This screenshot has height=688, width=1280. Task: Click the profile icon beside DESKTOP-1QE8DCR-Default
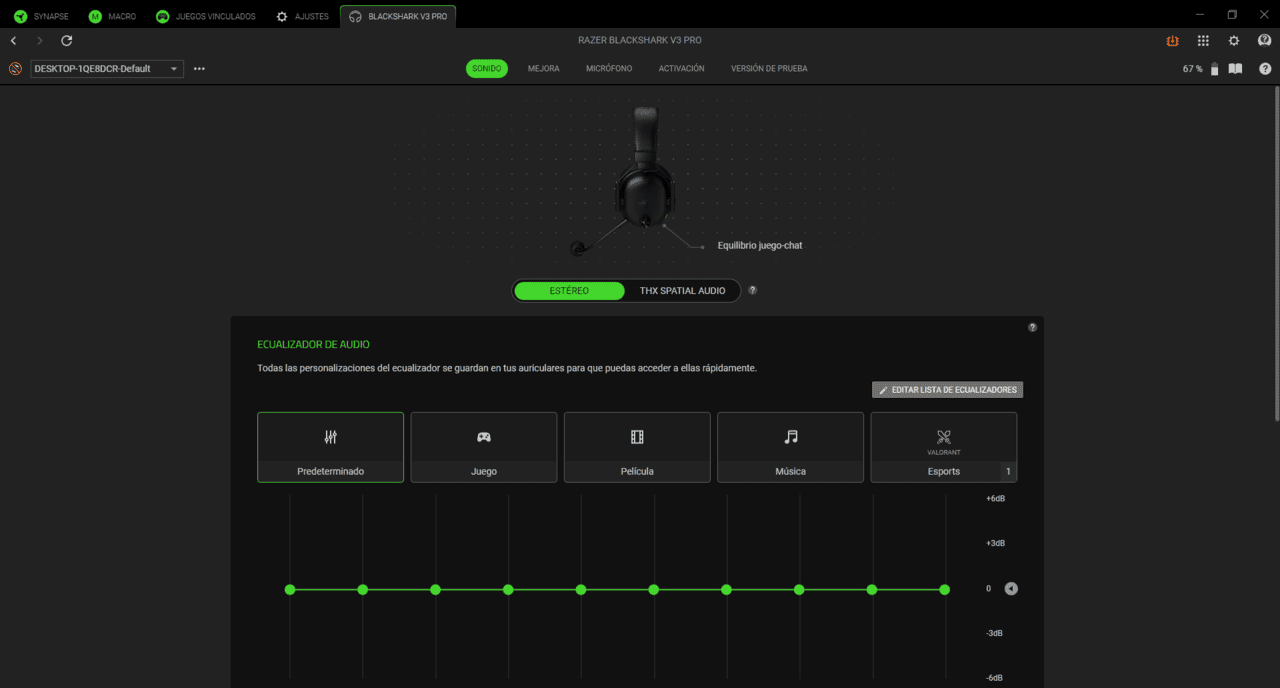[15, 69]
